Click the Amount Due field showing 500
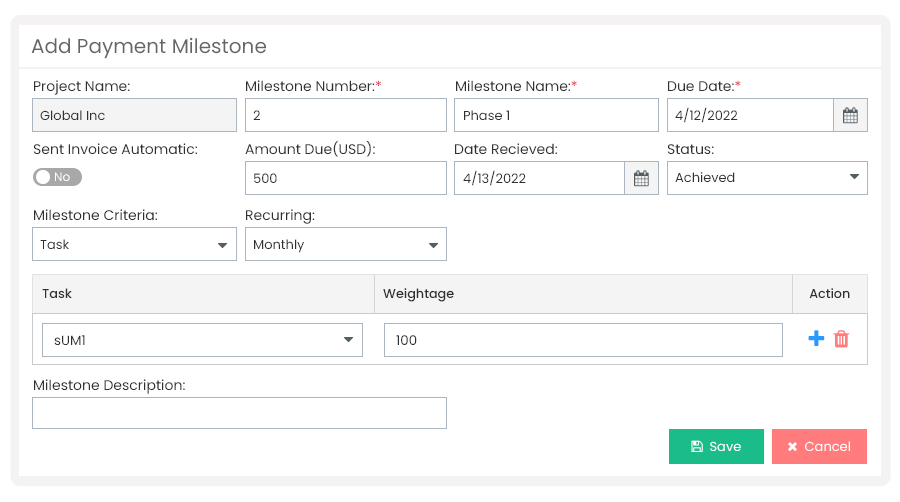 coord(346,178)
